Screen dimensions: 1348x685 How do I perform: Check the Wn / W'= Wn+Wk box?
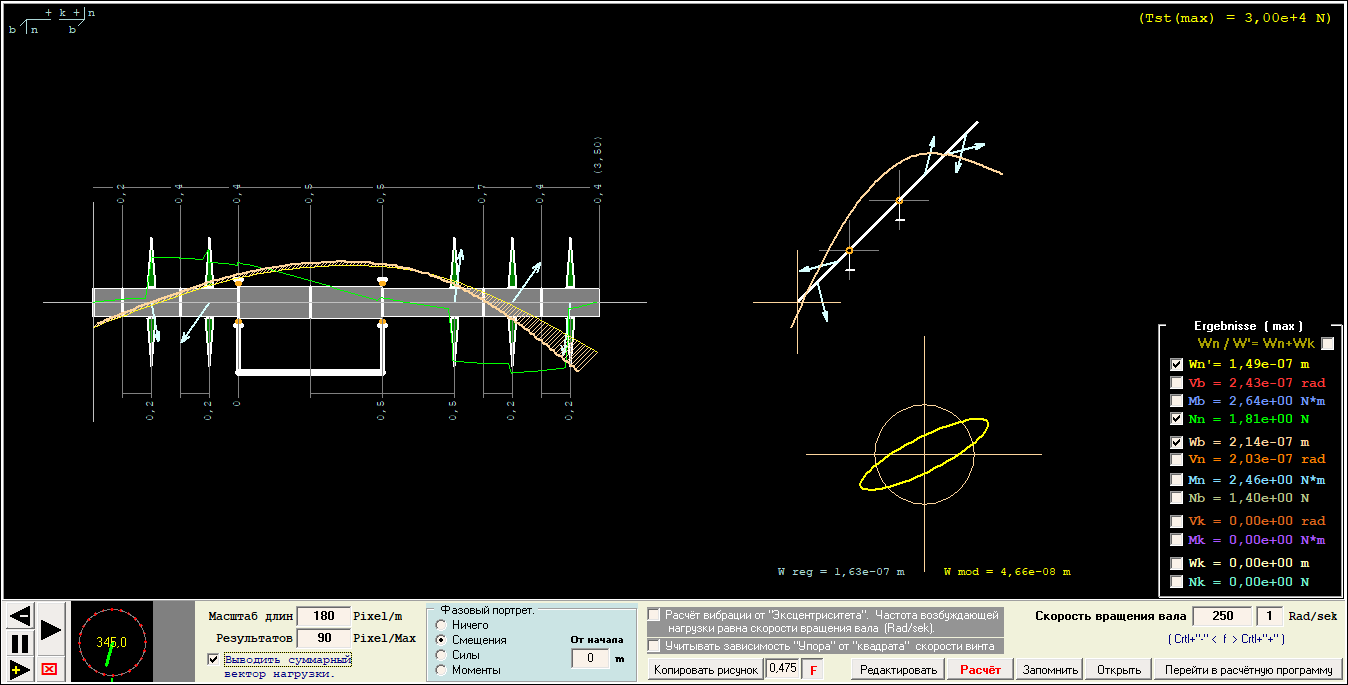point(1328,344)
